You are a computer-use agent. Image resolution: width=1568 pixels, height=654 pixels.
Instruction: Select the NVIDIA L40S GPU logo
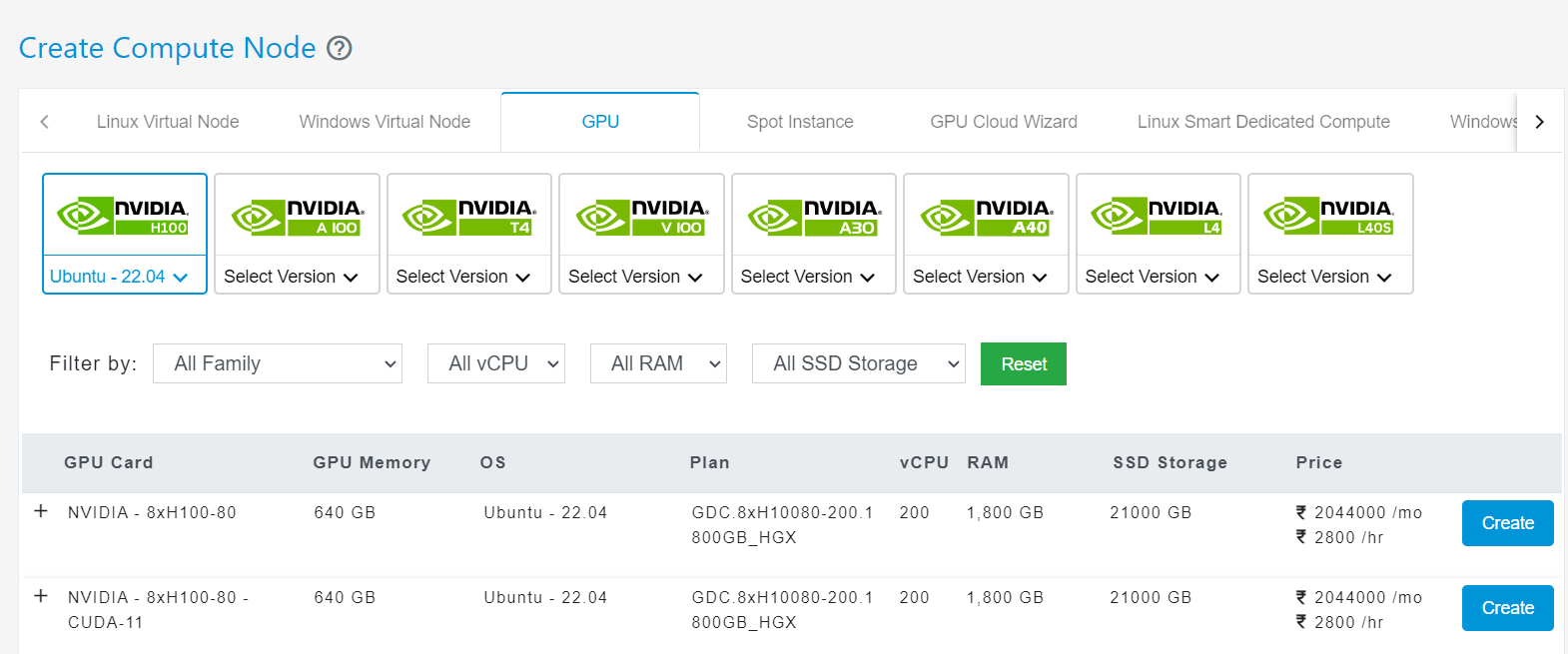coord(1330,216)
